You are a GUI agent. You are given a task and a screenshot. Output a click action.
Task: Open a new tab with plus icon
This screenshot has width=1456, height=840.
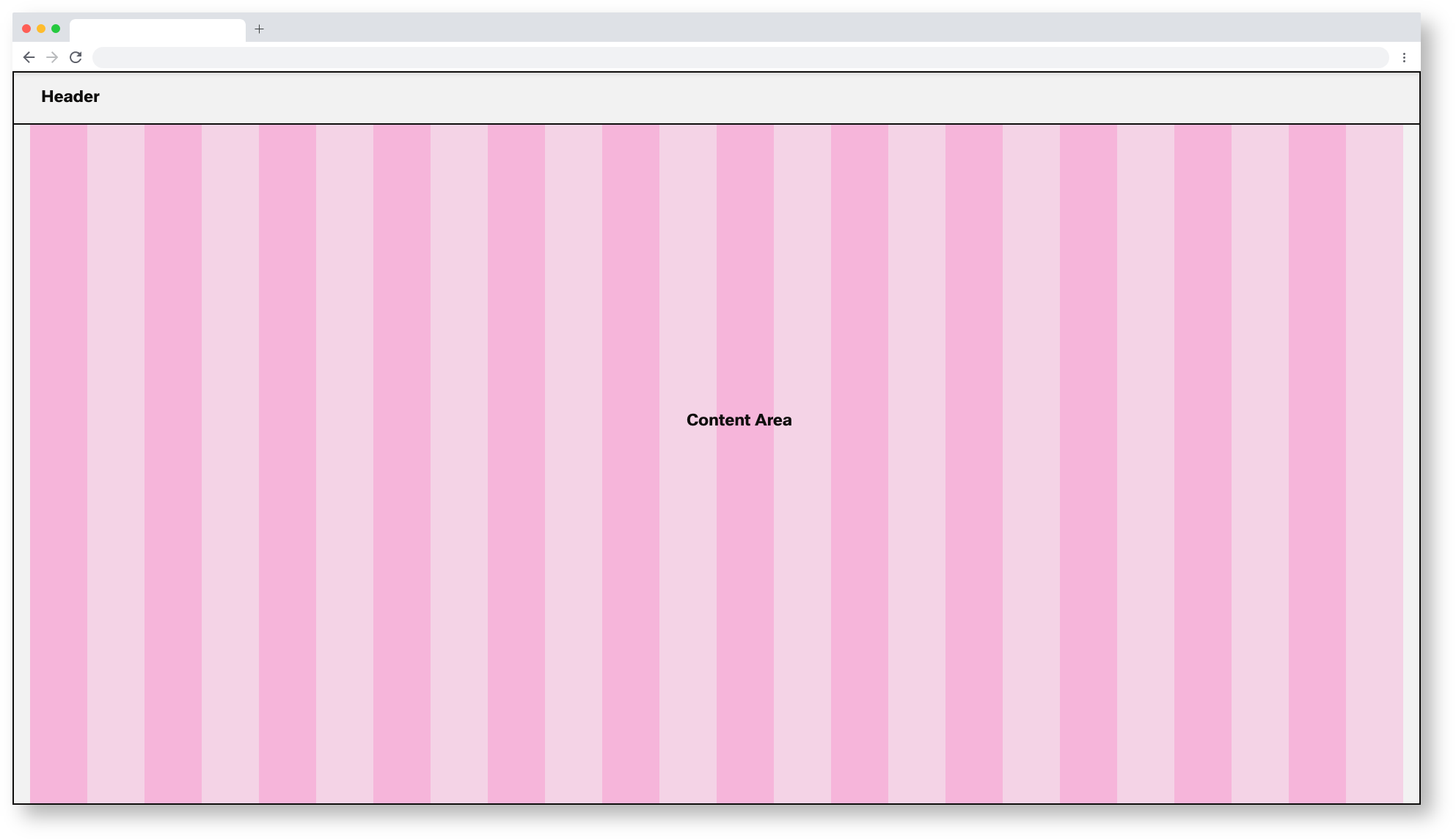(x=259, y=29)
